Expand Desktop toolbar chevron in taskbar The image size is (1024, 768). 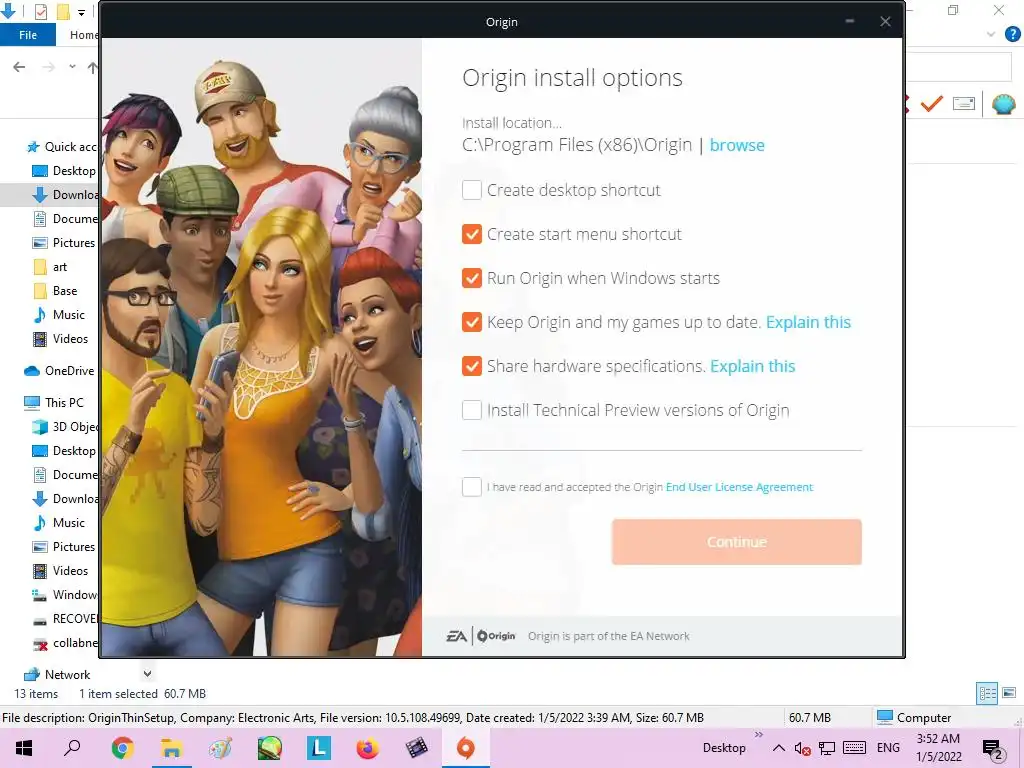[x=758, y=735]
